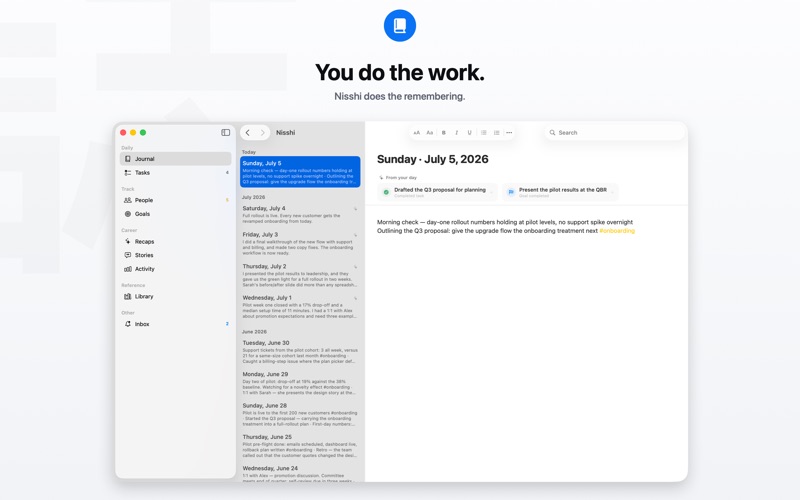The width and height of the screenshot is (800, 500).
Task: Open the People section
Action: coord(176,200)
